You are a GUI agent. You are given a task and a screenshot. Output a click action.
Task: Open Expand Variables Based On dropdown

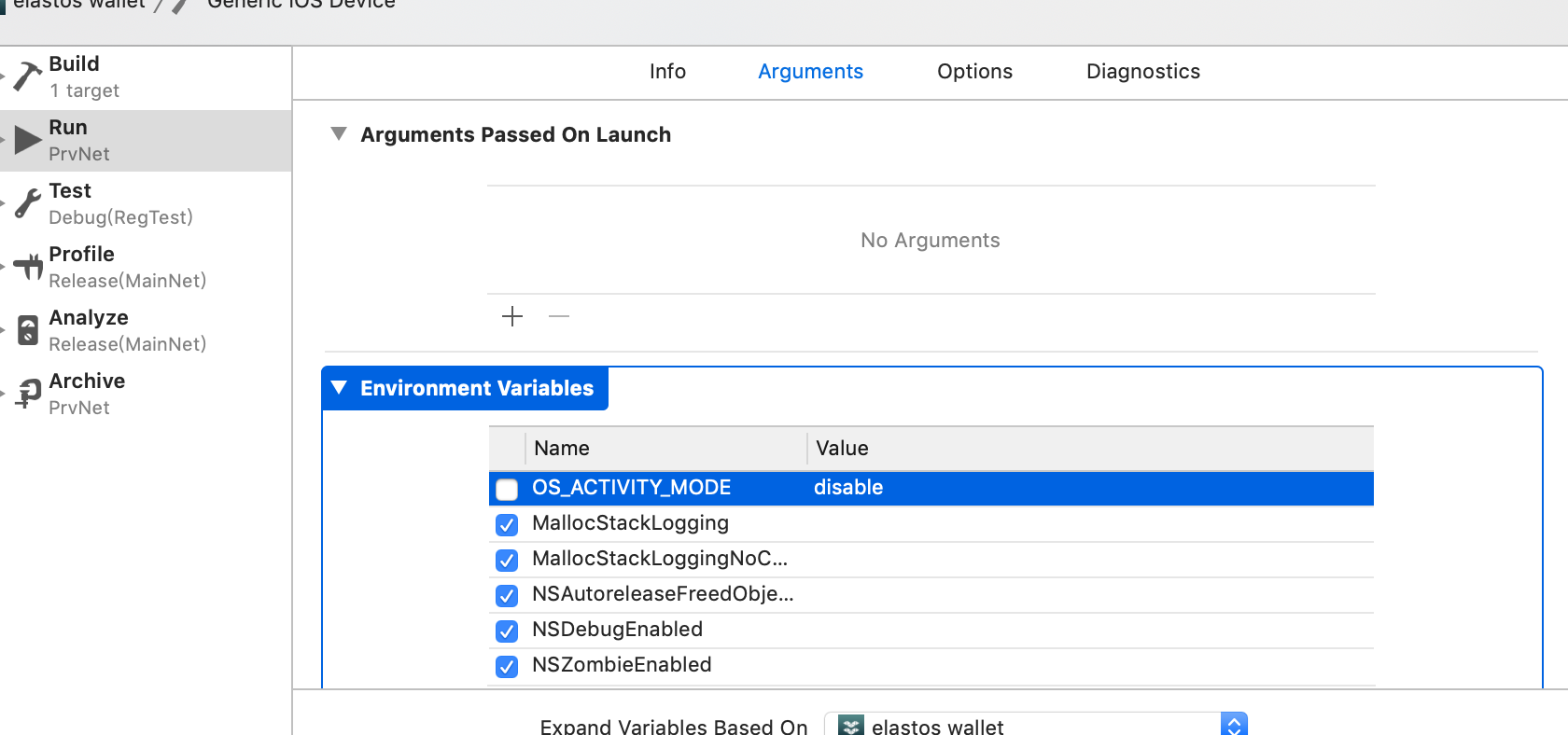(x=1036, y=726)
